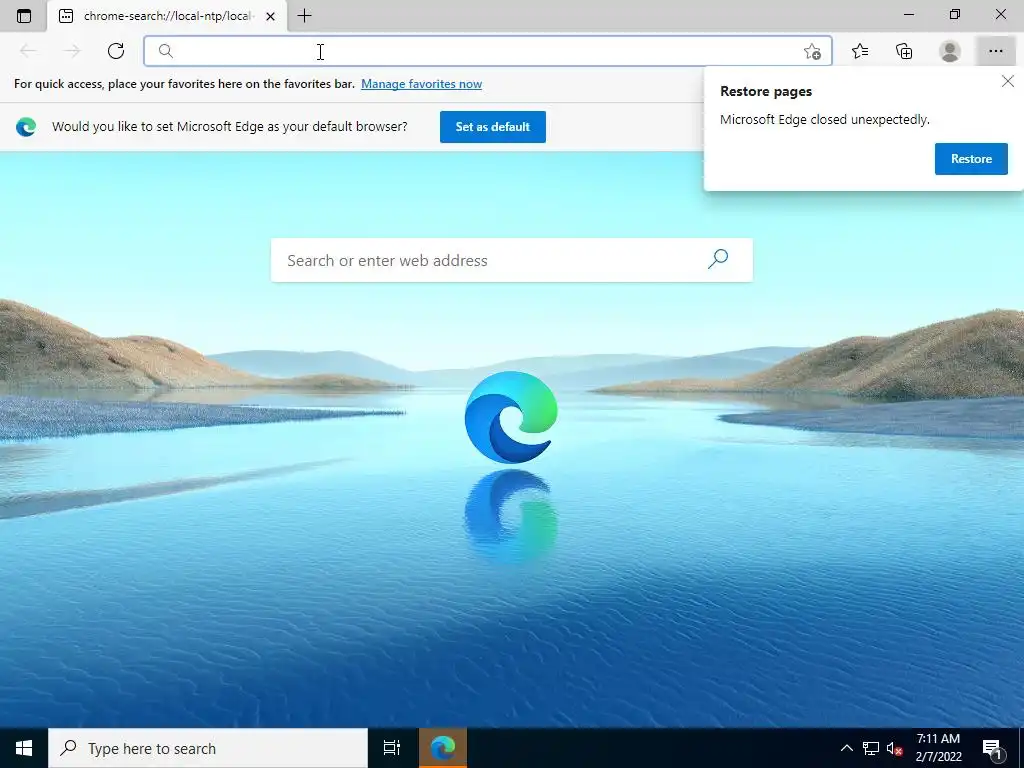Viewport: 1024px width, 768px height.
Task: Click the Search or enter web address box
Action: pos(511,260)
